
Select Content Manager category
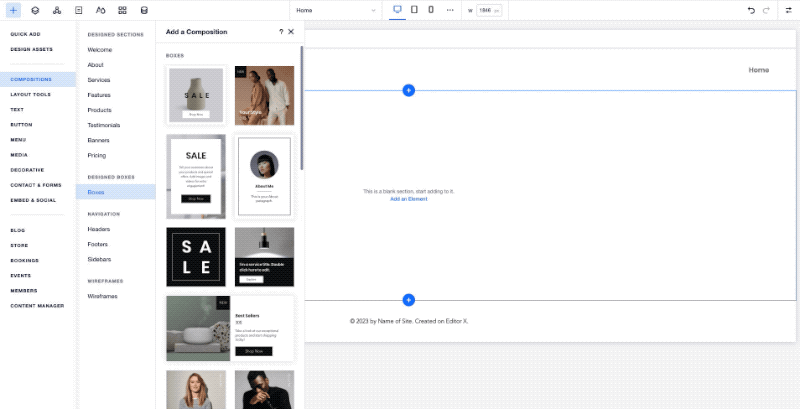[x=37, y=306]
